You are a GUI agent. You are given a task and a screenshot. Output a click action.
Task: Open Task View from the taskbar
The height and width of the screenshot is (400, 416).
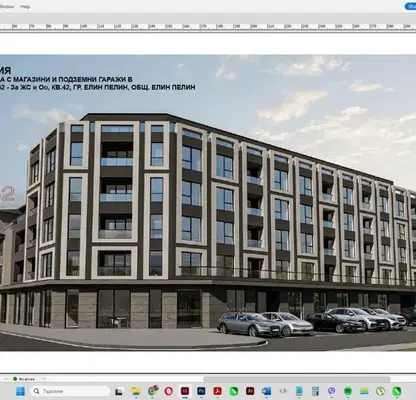pos(119,391)
